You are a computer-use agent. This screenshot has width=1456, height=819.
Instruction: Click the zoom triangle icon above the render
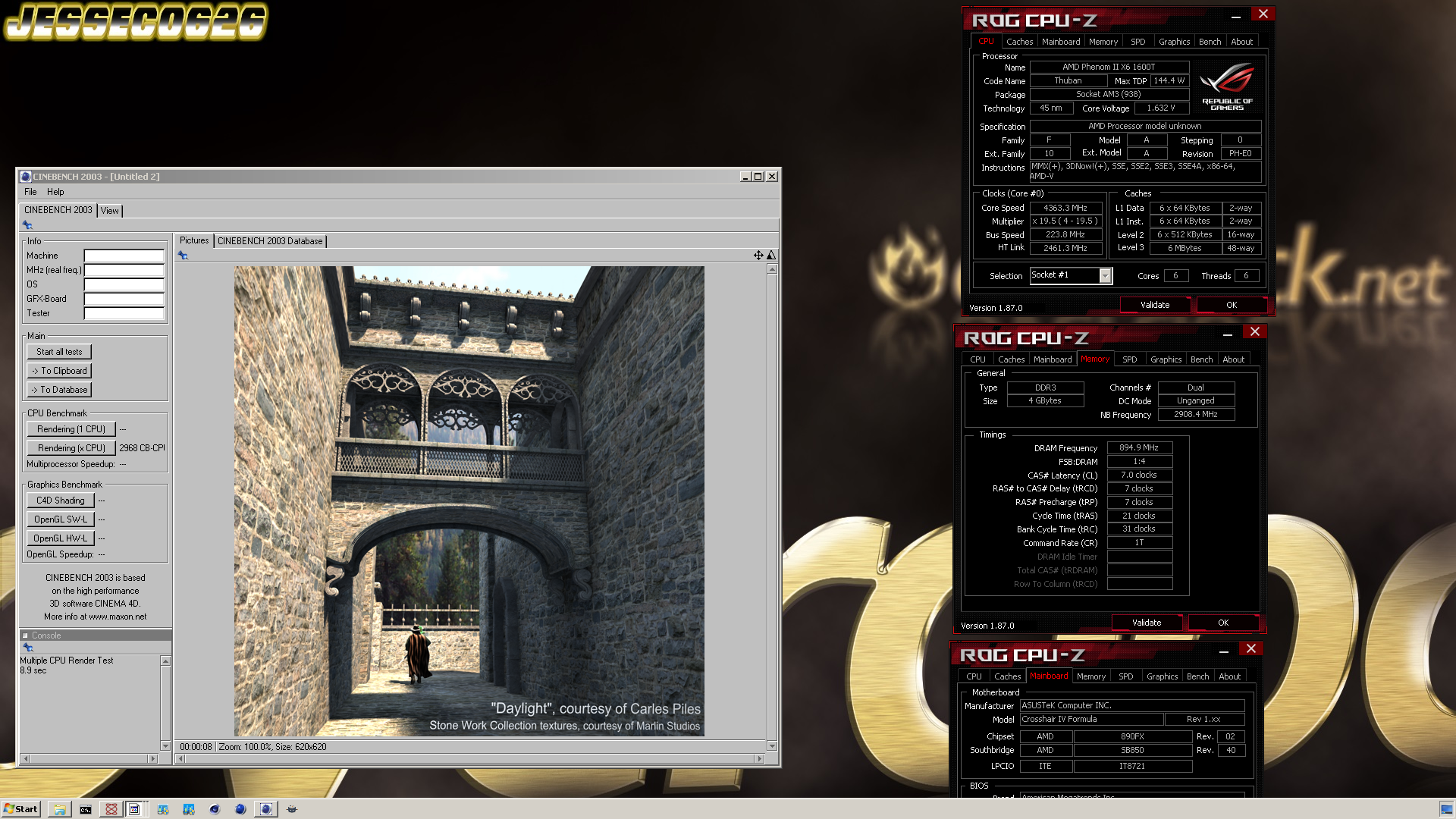point(771,256)
